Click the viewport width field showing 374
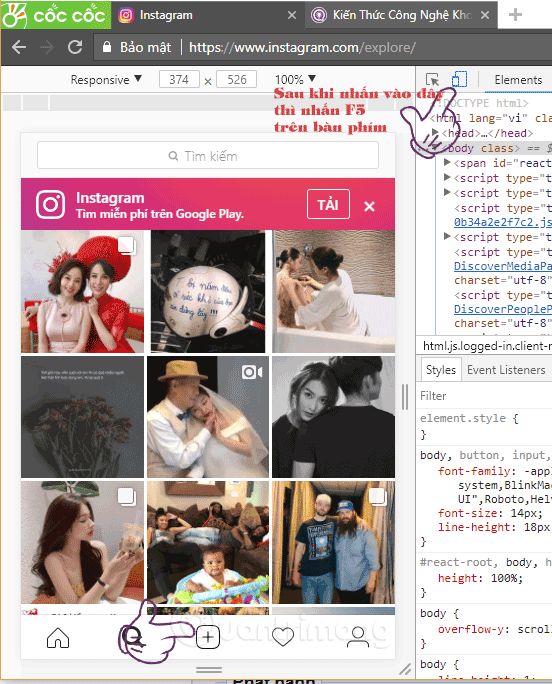This screenshot has width=552, height=684. [179, 79]
